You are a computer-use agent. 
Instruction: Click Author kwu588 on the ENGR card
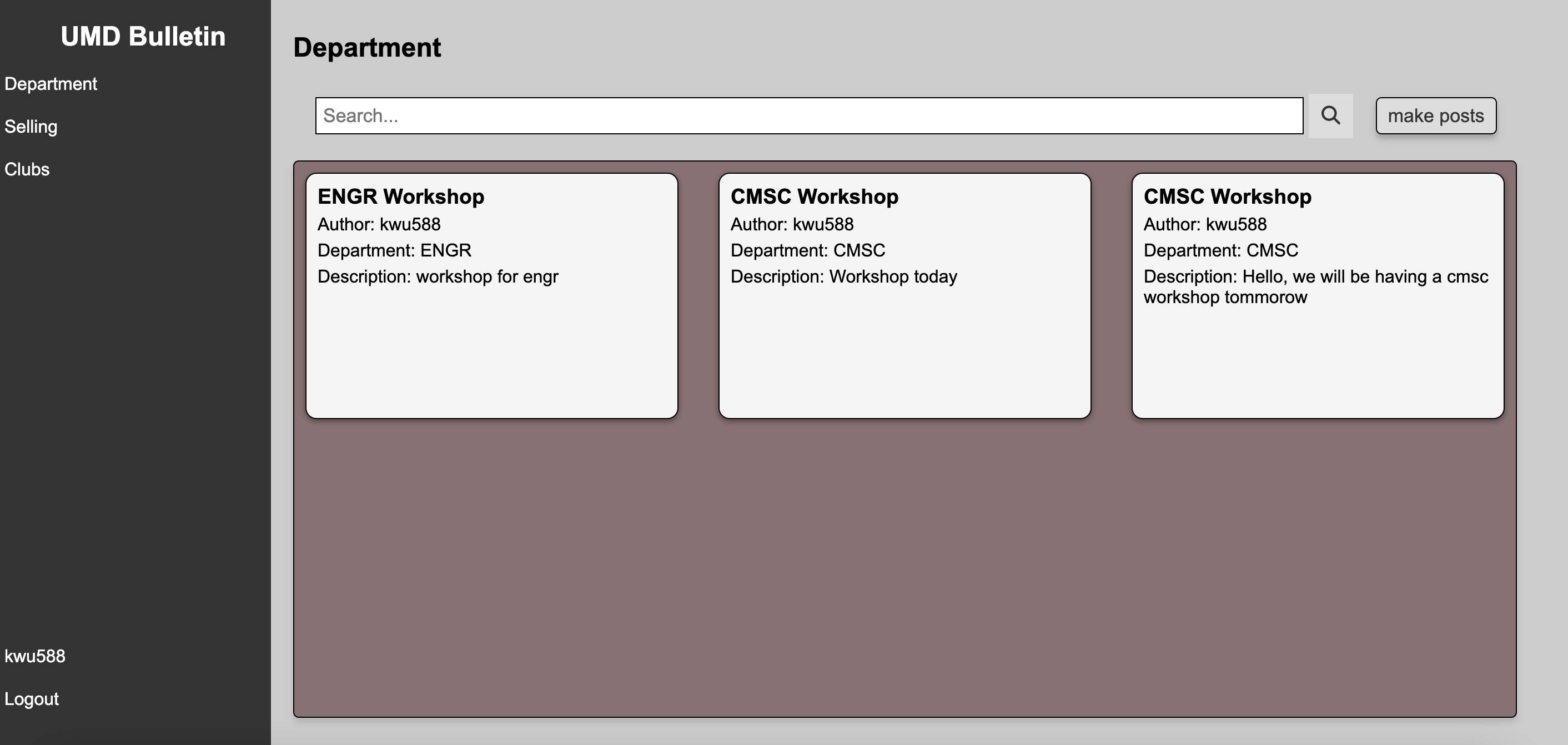coord(379,224)
